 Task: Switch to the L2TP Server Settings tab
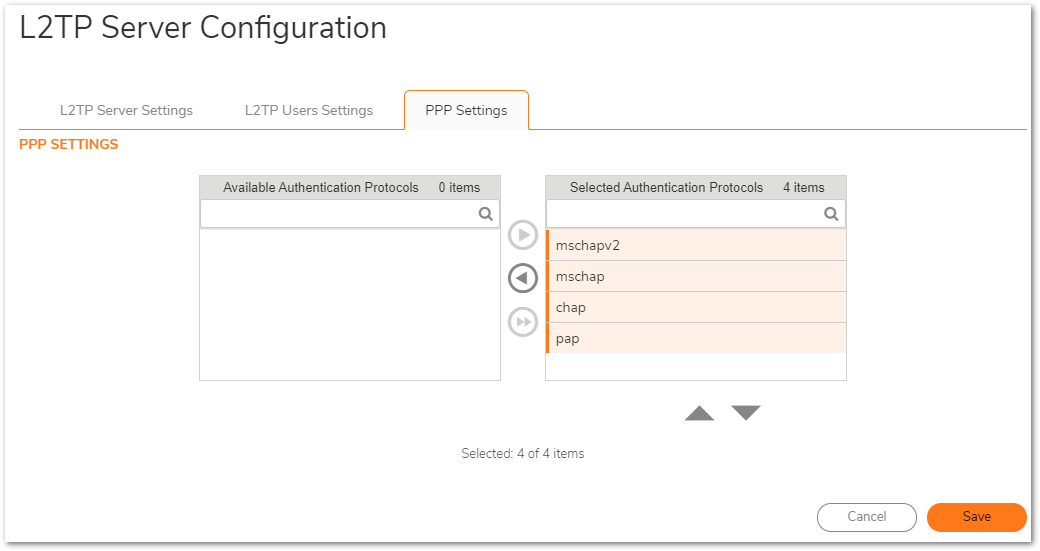point(126,110)
